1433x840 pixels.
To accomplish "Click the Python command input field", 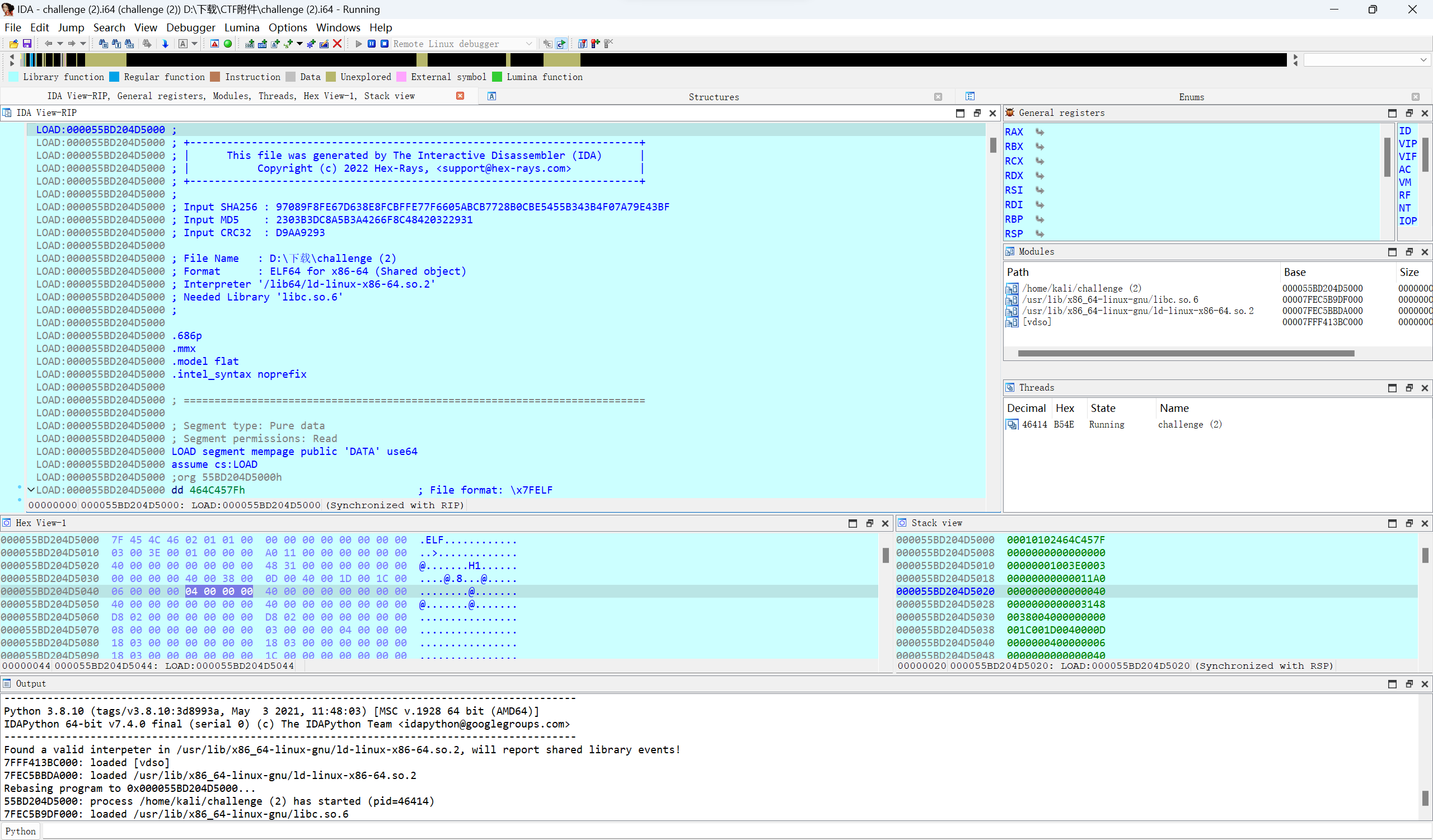I will coord(737,831).
